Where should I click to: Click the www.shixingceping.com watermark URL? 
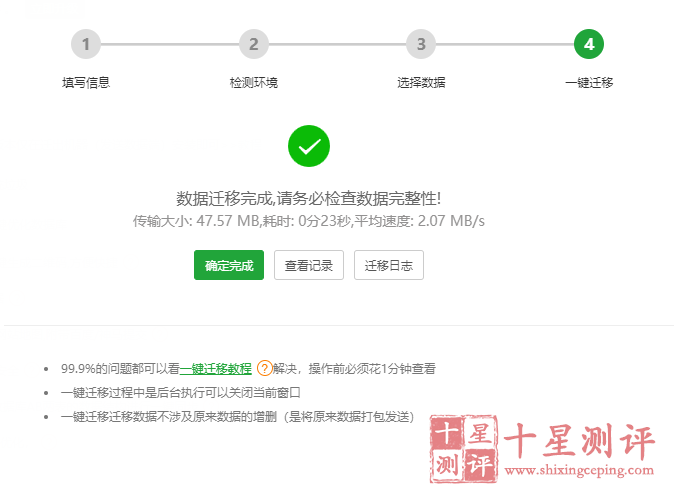(580, 469)
